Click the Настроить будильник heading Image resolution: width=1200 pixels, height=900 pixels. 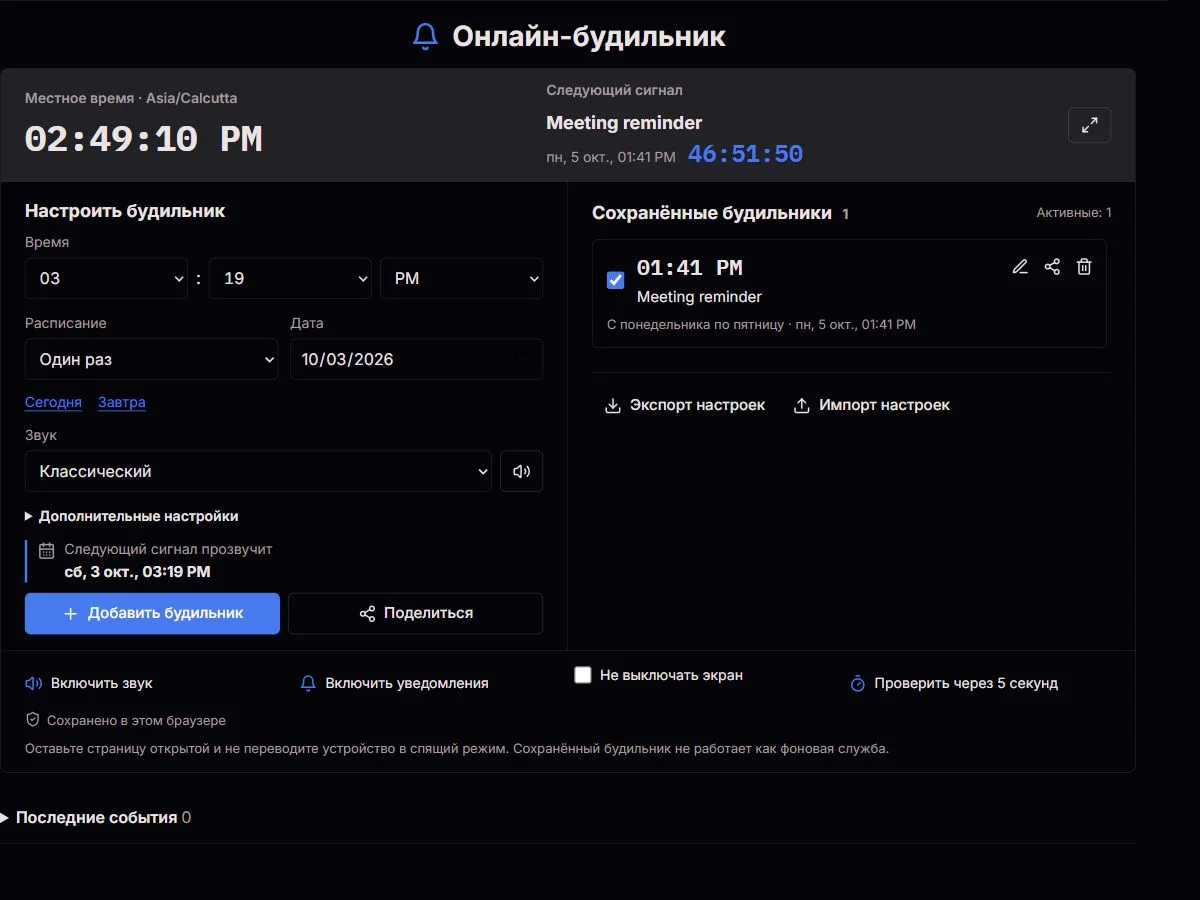[x=125, y=210]
